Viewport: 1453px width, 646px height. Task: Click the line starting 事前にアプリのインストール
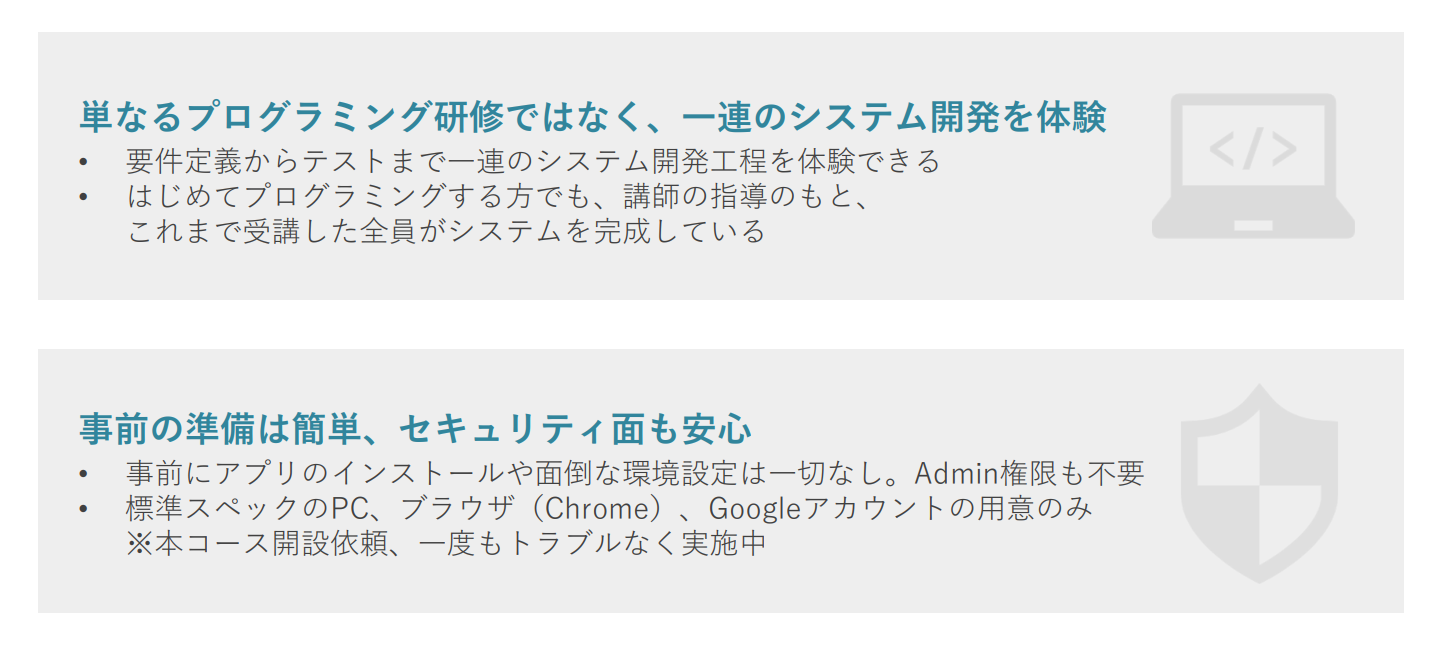pyautogui.click(x=634, y=472)
